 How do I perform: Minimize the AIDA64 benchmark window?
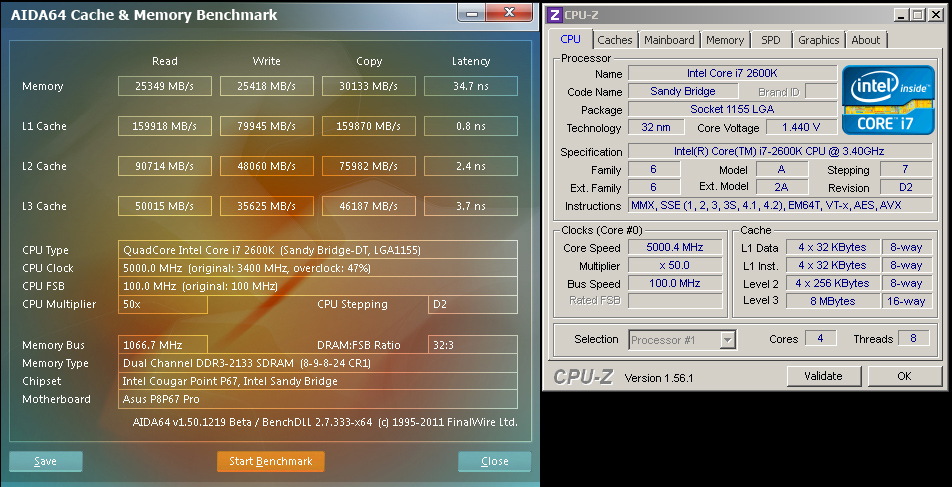click(x=474, y=13)
